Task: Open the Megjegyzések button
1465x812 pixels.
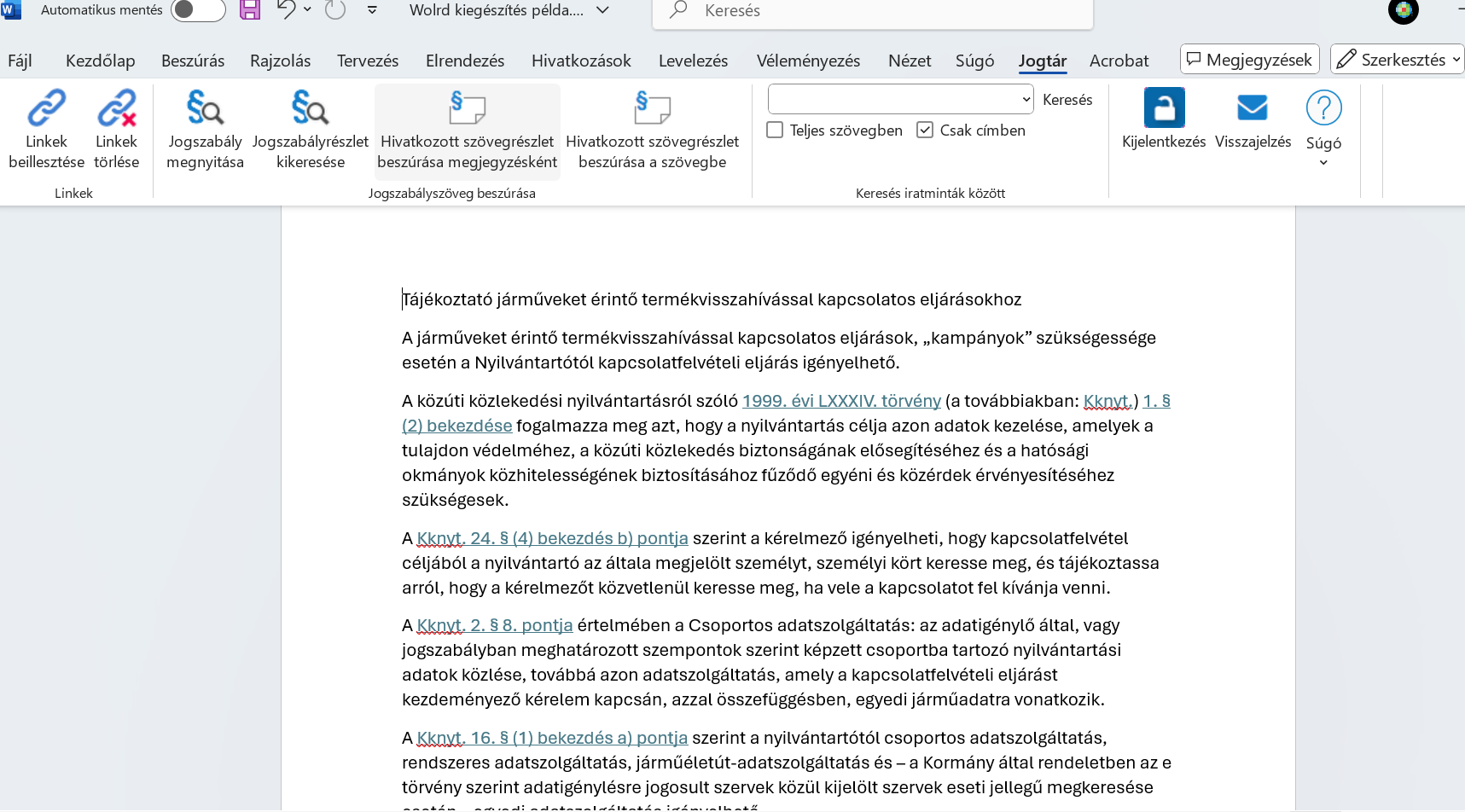Action: [1249, 60]
